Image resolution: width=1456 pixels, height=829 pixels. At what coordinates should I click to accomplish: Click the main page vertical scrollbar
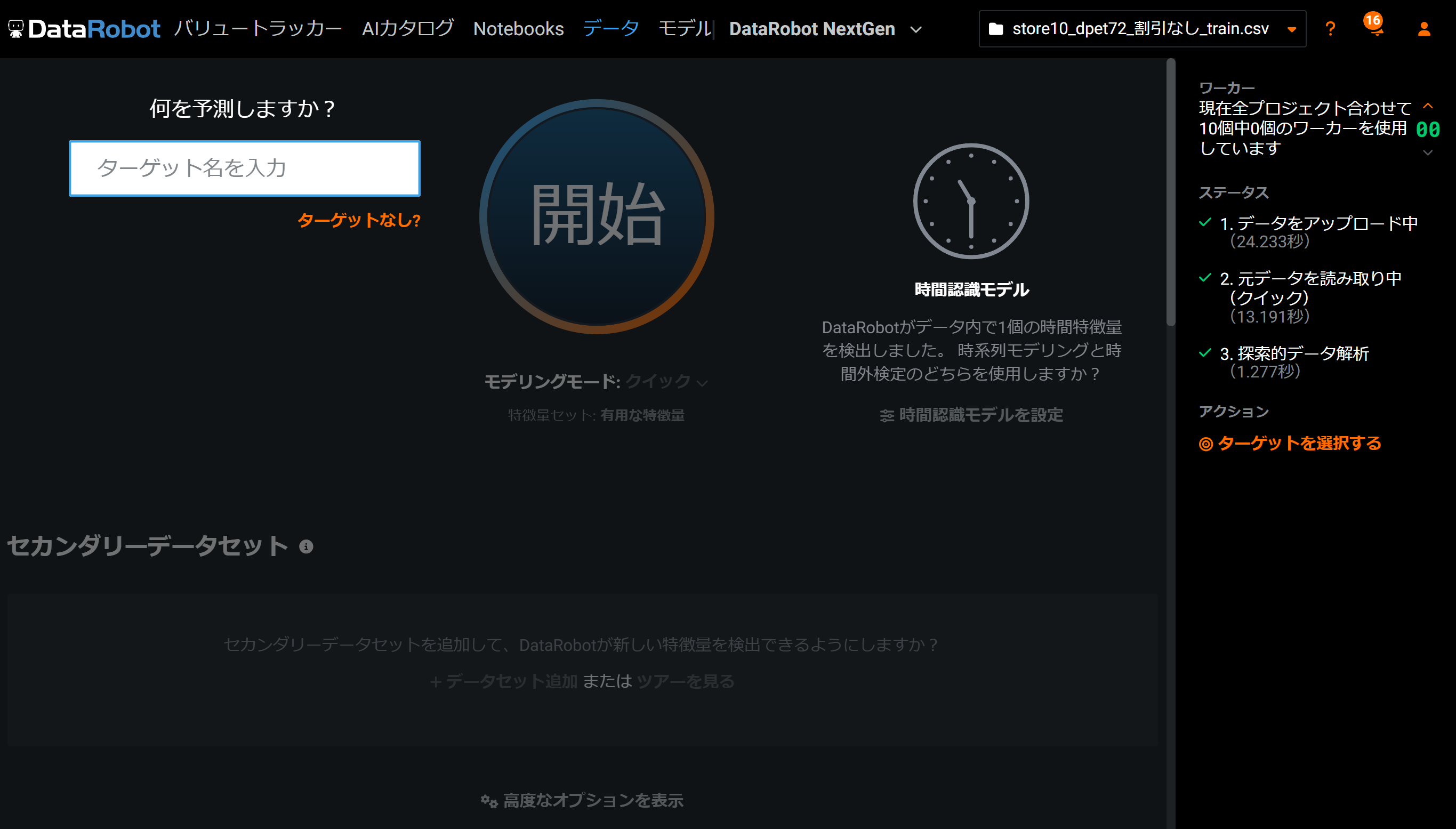coord(1170,194)
